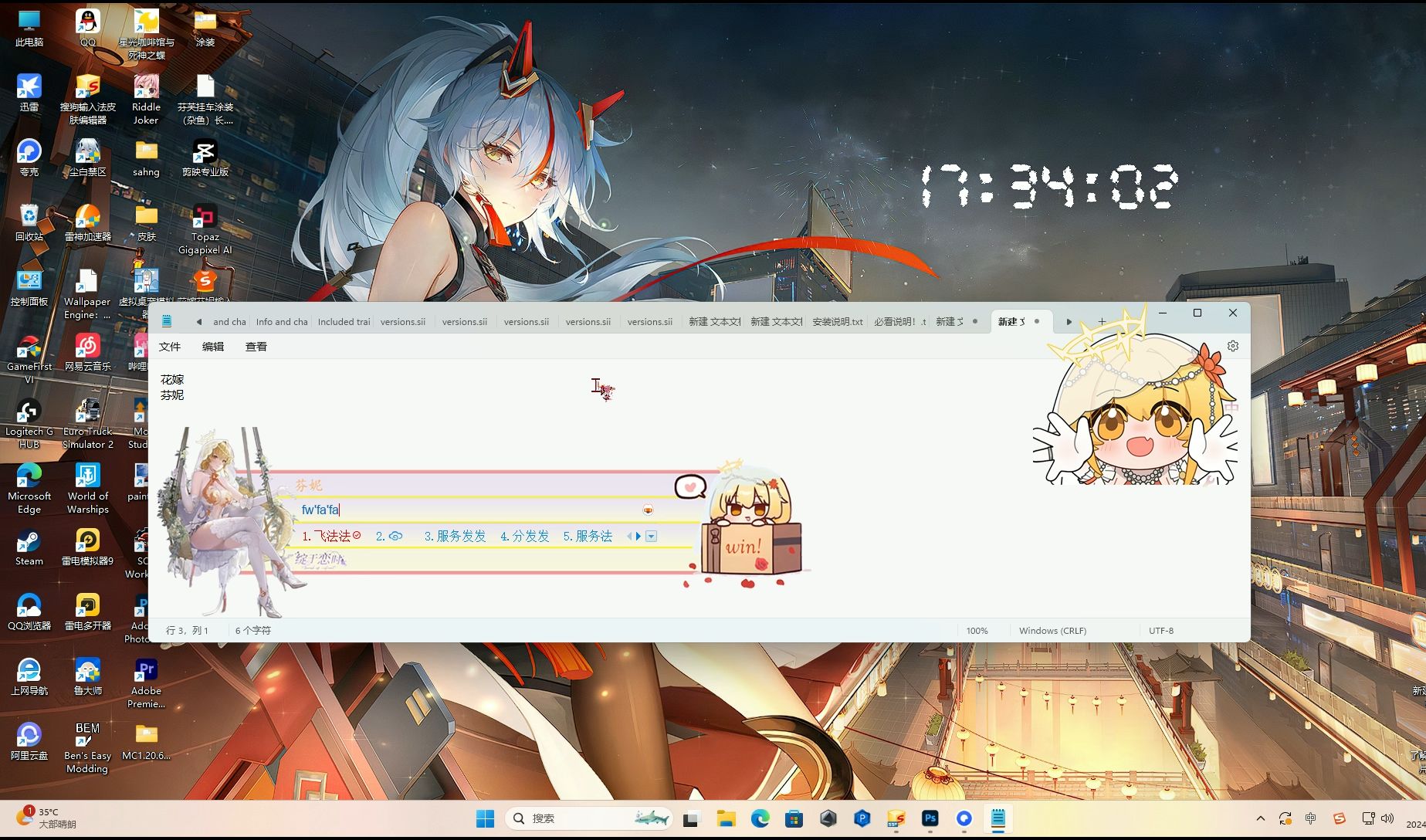Image resolution: width=1426 pixels, height=840 pixels.
Task: Toggle 中 input language indicator
Action: (x=1310, y=818)
